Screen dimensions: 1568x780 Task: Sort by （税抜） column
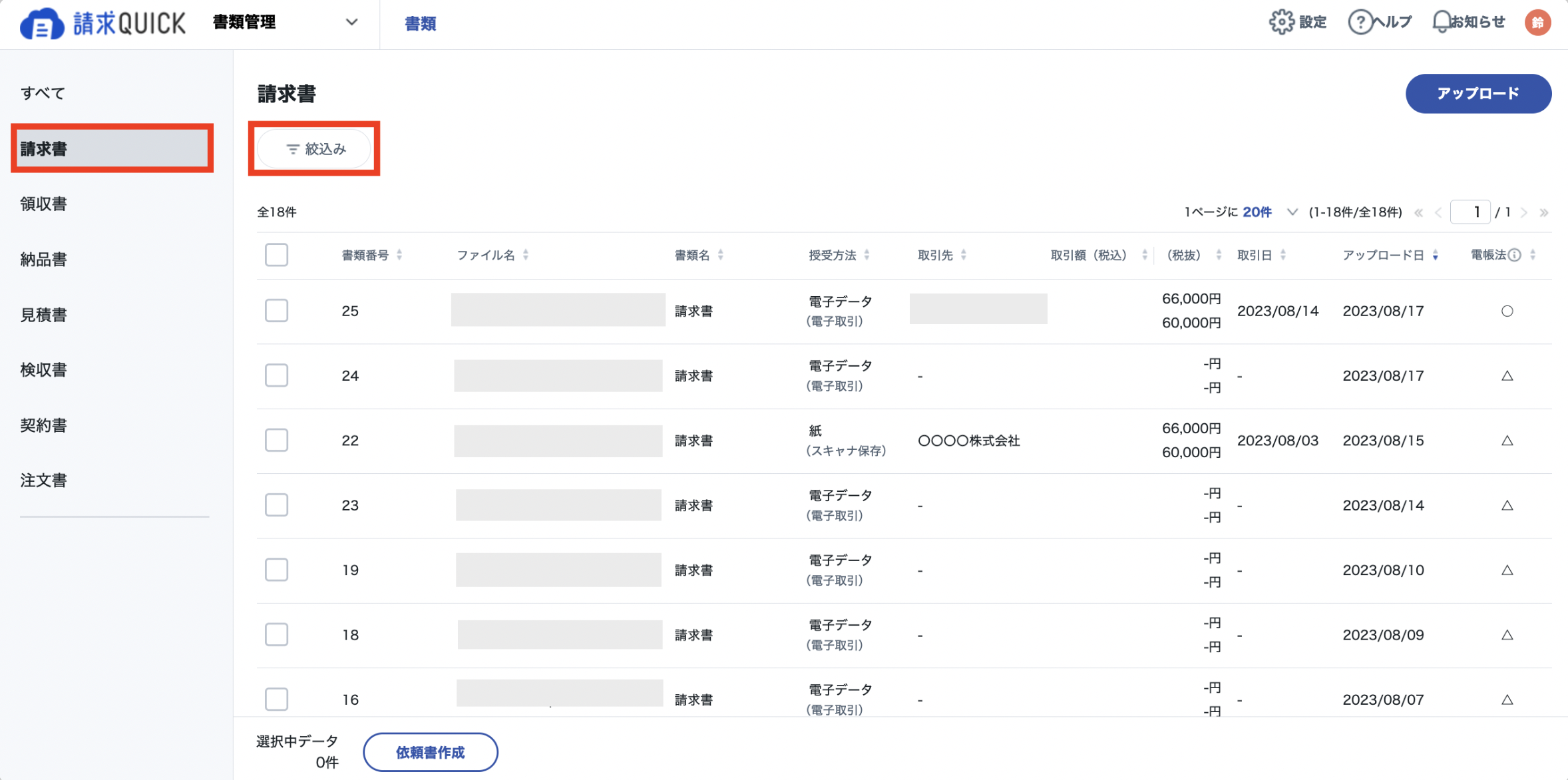coord(1219,255)
